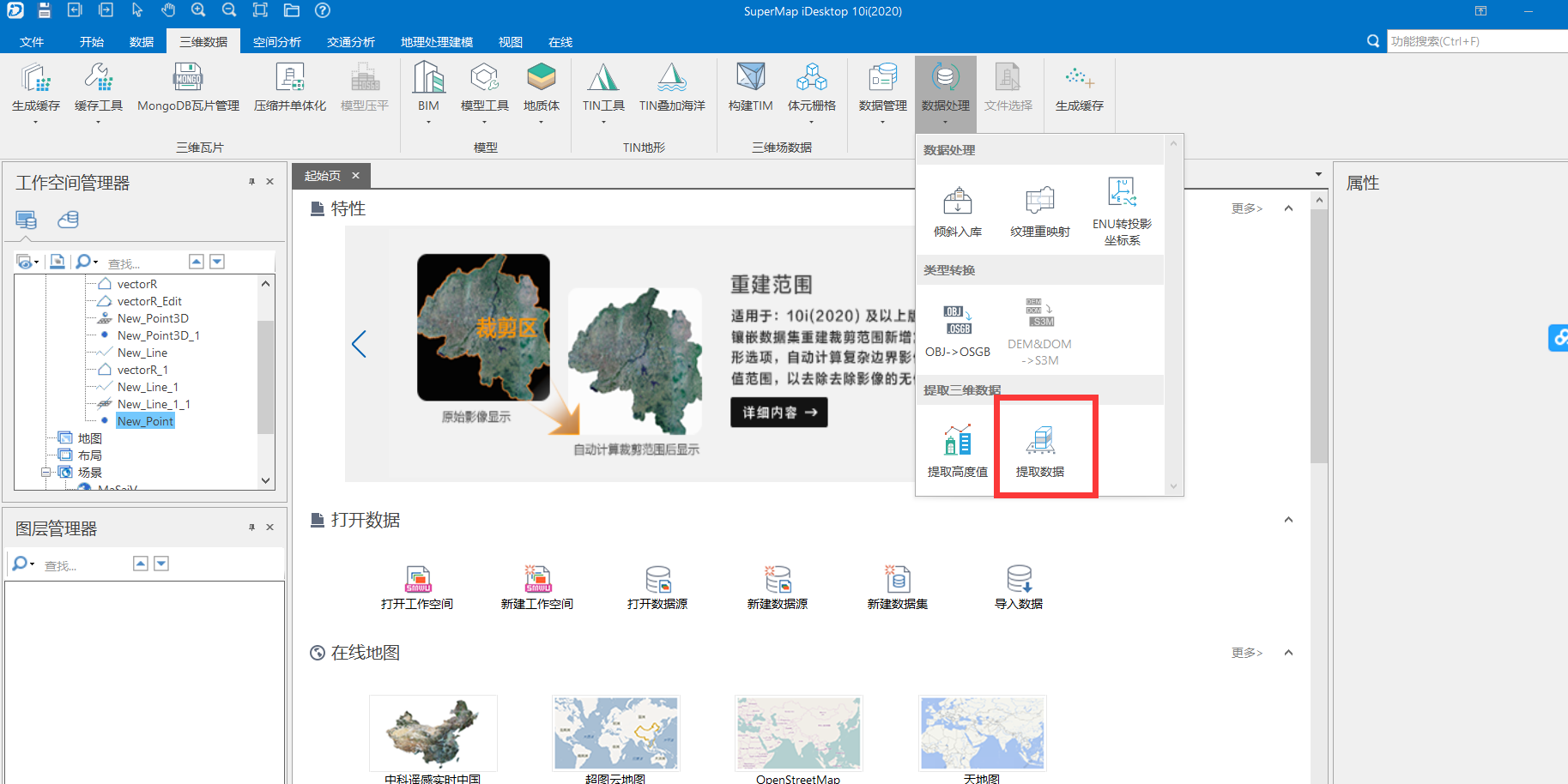The height and width of the screenshot is (784, 1568).
Task: Click the OBJ->OSGB conversion icon
Action: [958, 326]
